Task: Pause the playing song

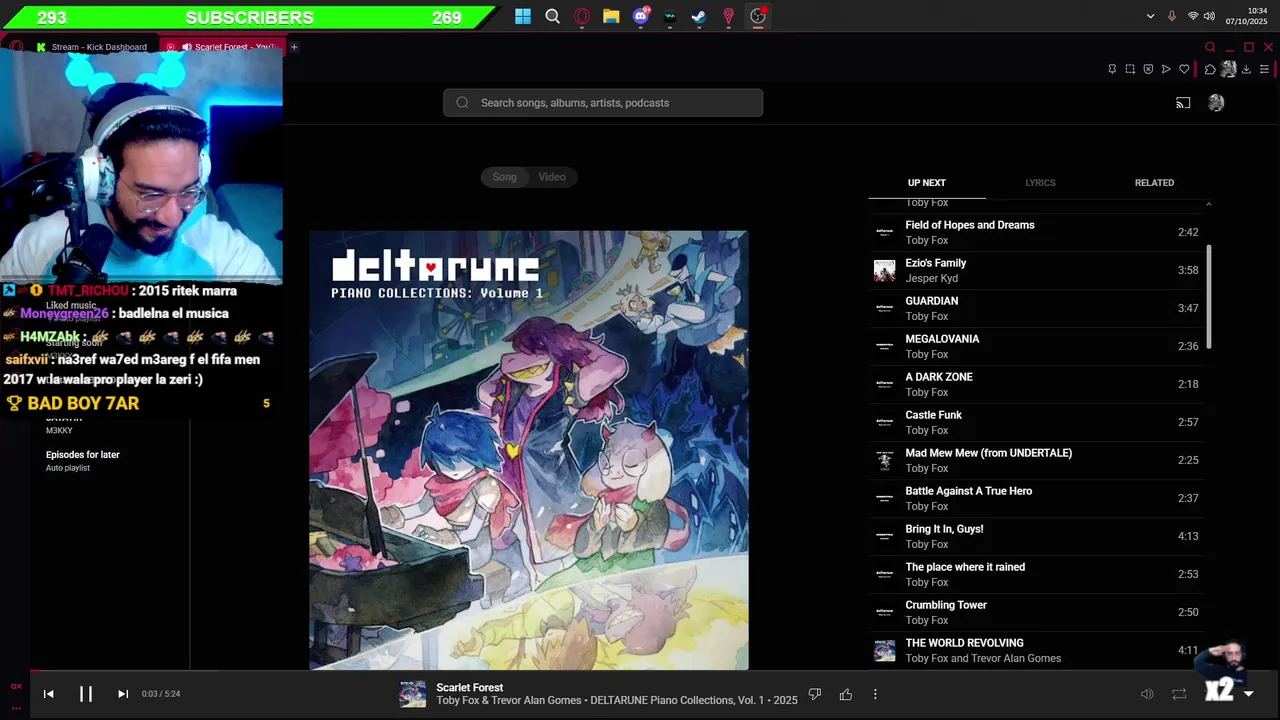Action: 86,694
